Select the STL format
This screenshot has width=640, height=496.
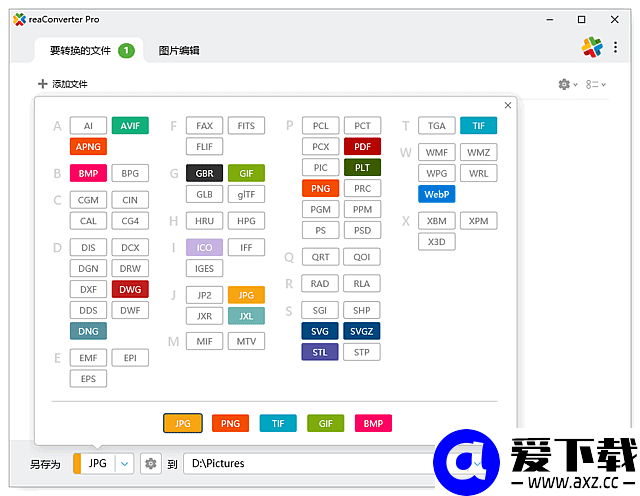(320, 352)
